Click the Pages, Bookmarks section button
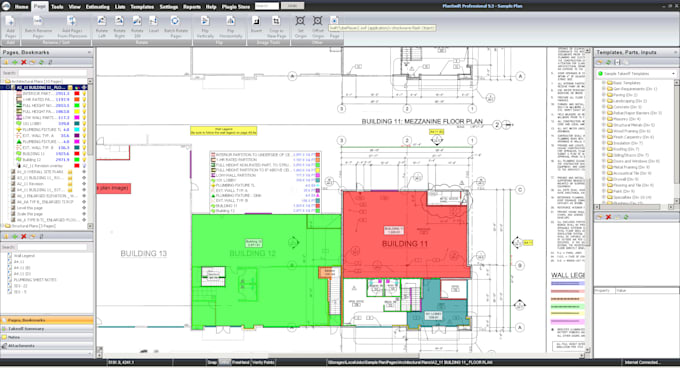Screen dimensions: 680x368 (x=47, y=320)
